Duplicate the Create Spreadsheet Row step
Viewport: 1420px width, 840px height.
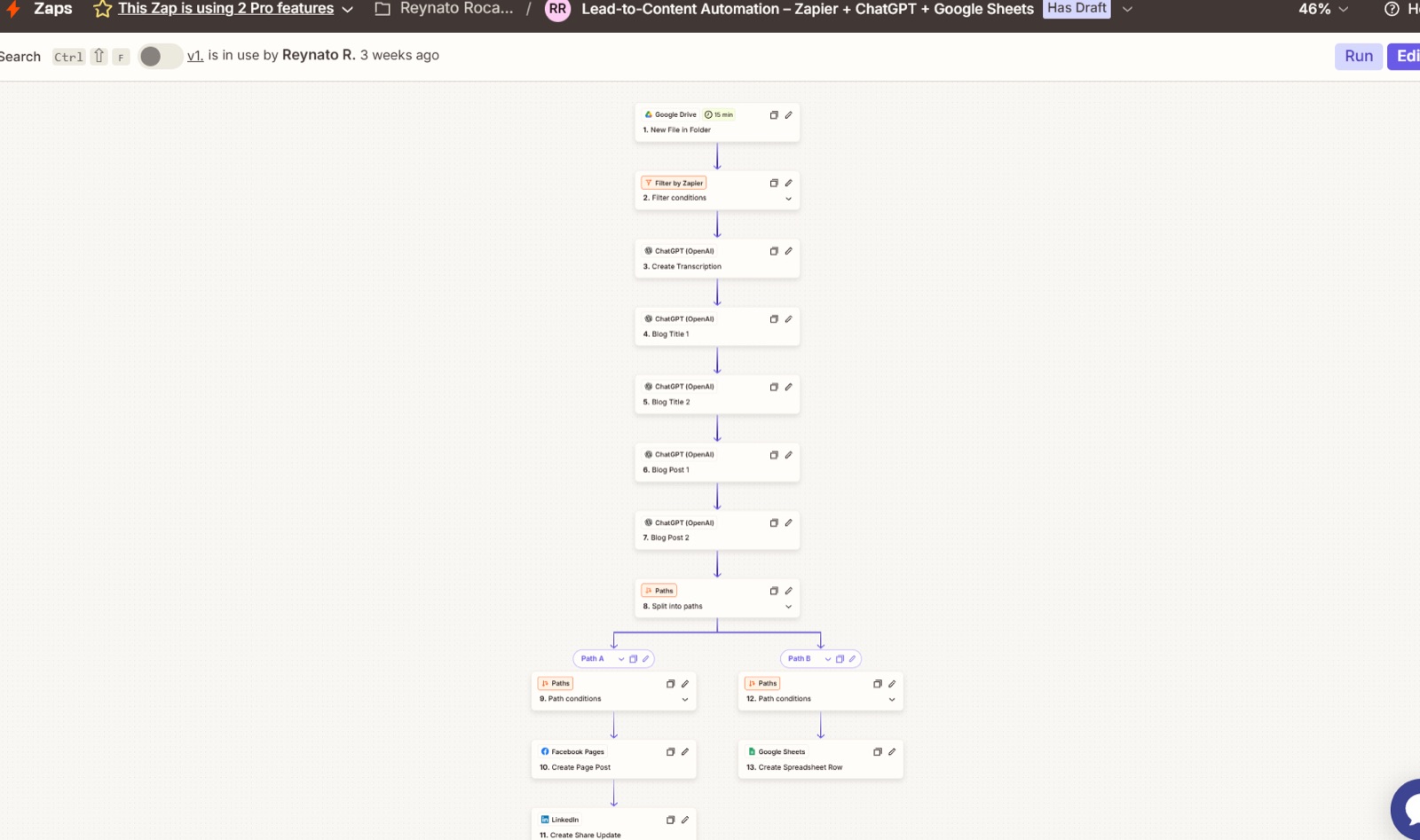(878, 752)
